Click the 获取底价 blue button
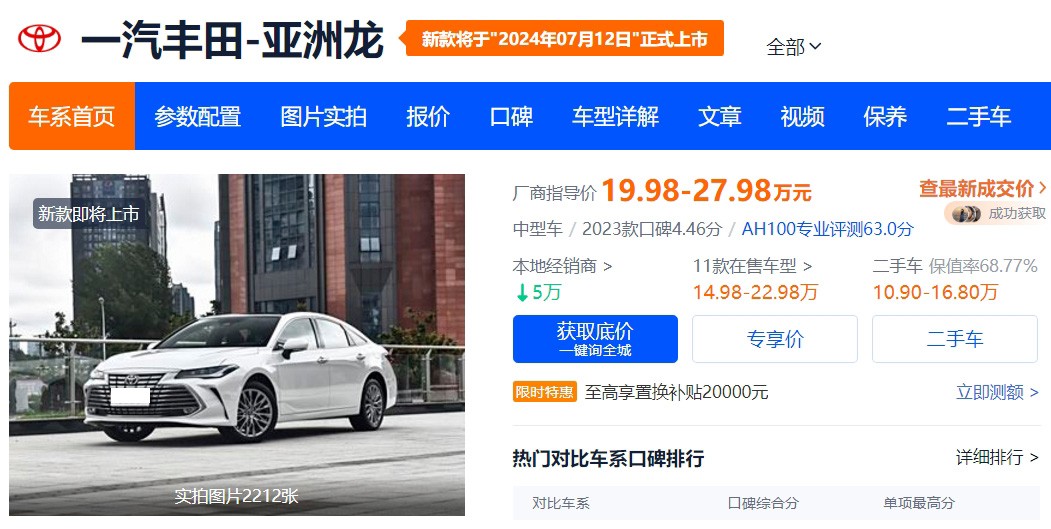Viewport: 1051px width, 529px height. [595, 339]
